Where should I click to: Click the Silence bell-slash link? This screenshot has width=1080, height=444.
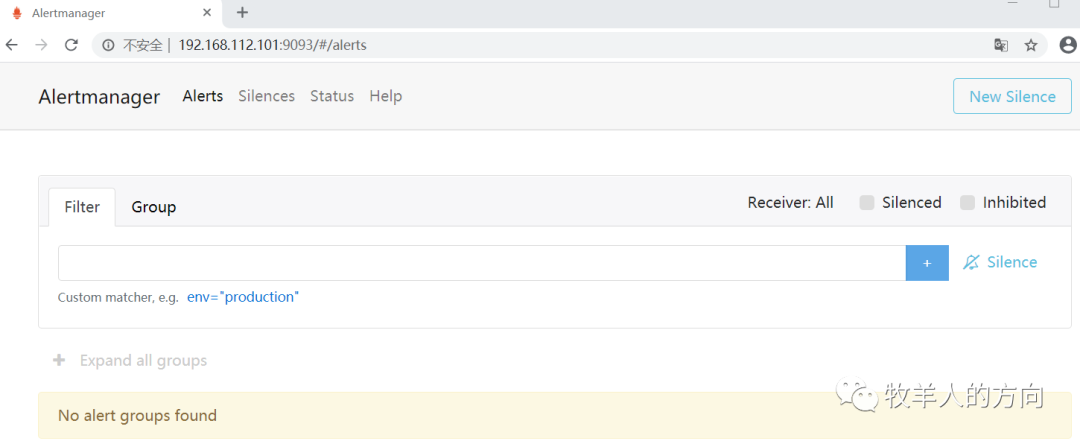1000,262
